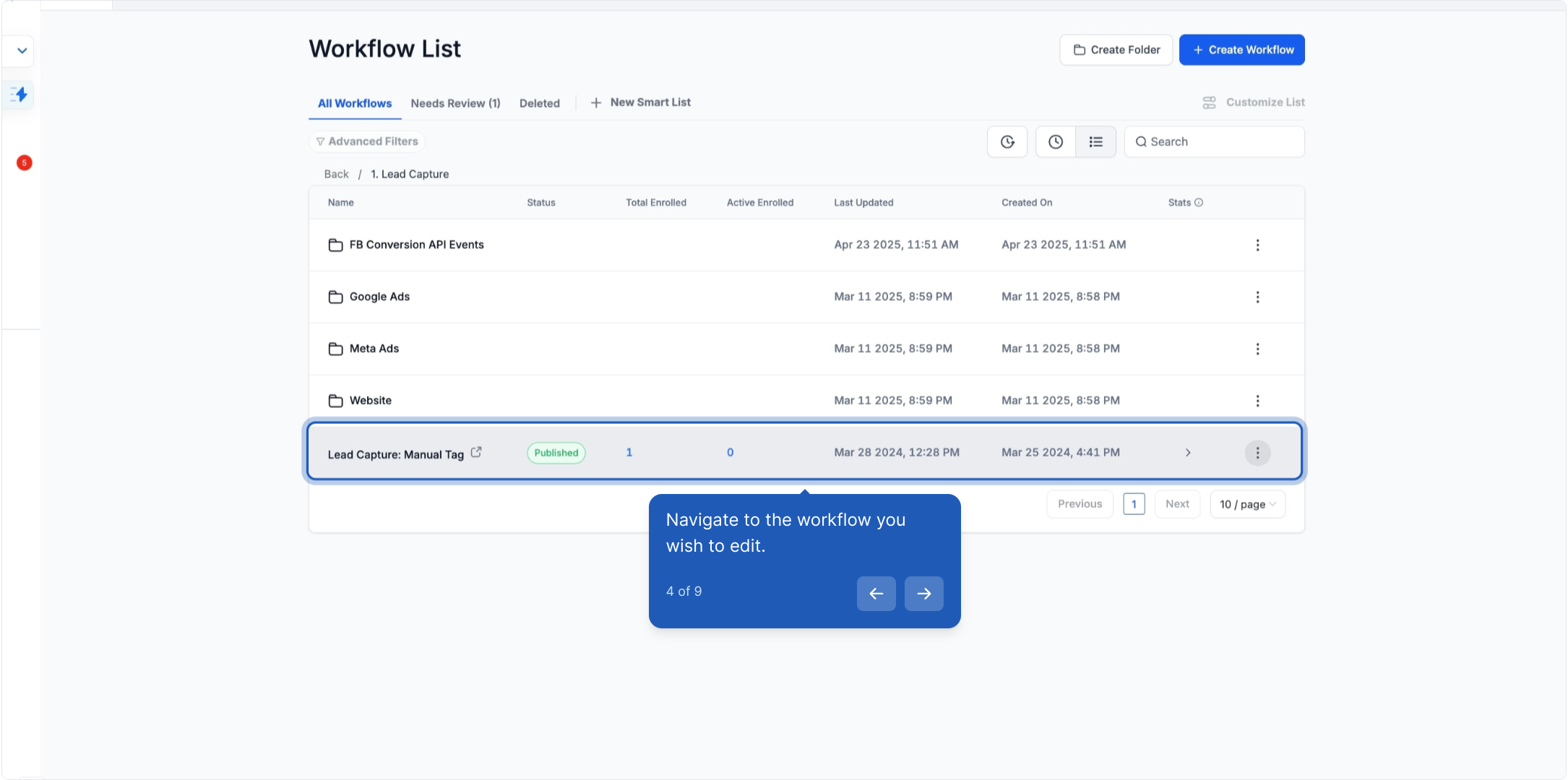Click the plain clock icon view button
The width and height of the screenshot is (1568, 780).
pyautogui.click(x=1056, y=142)
